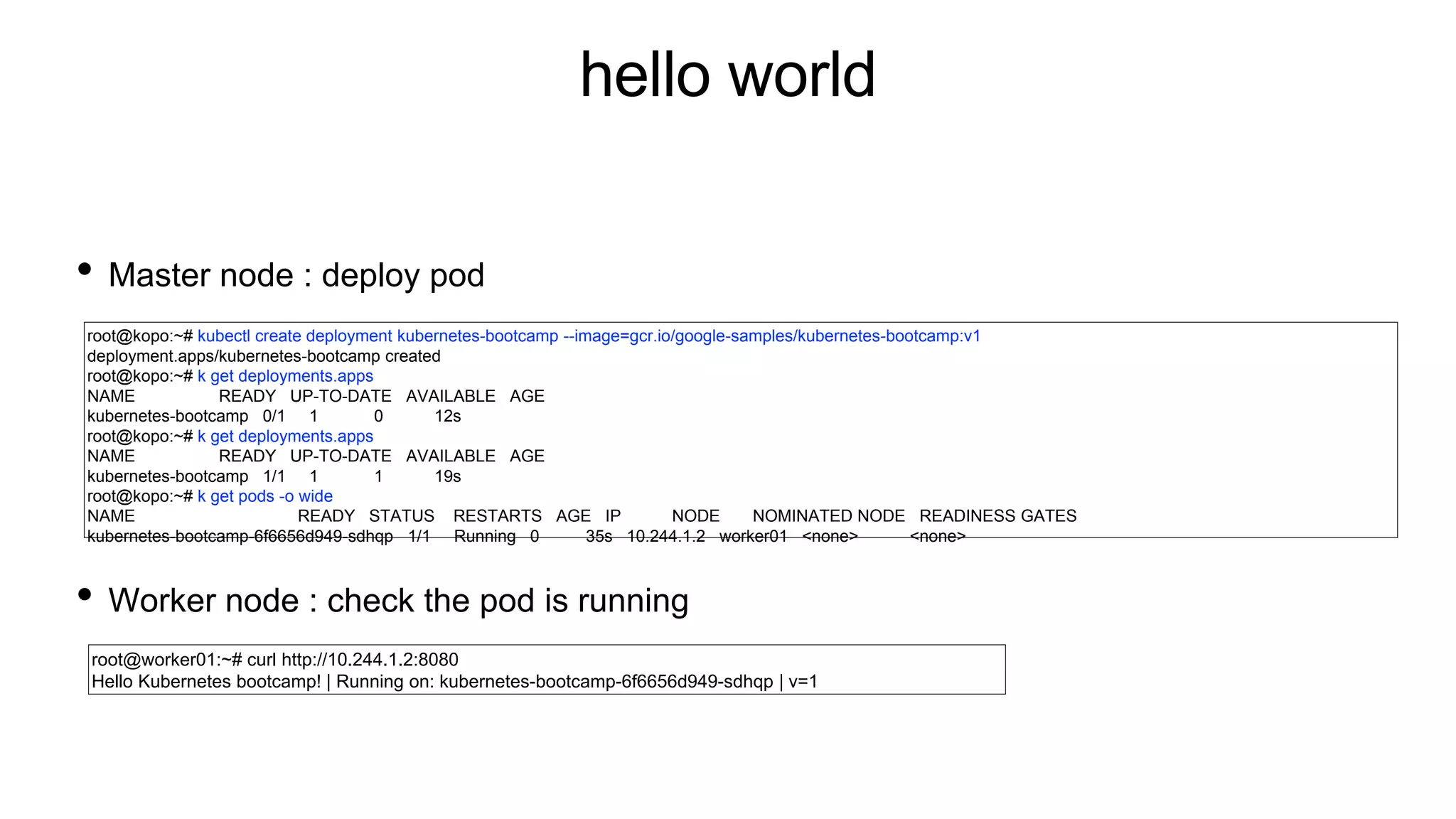1456x819 pixels.
Task: Click the kubectl create deployment command
Action: tap(589, 336)
